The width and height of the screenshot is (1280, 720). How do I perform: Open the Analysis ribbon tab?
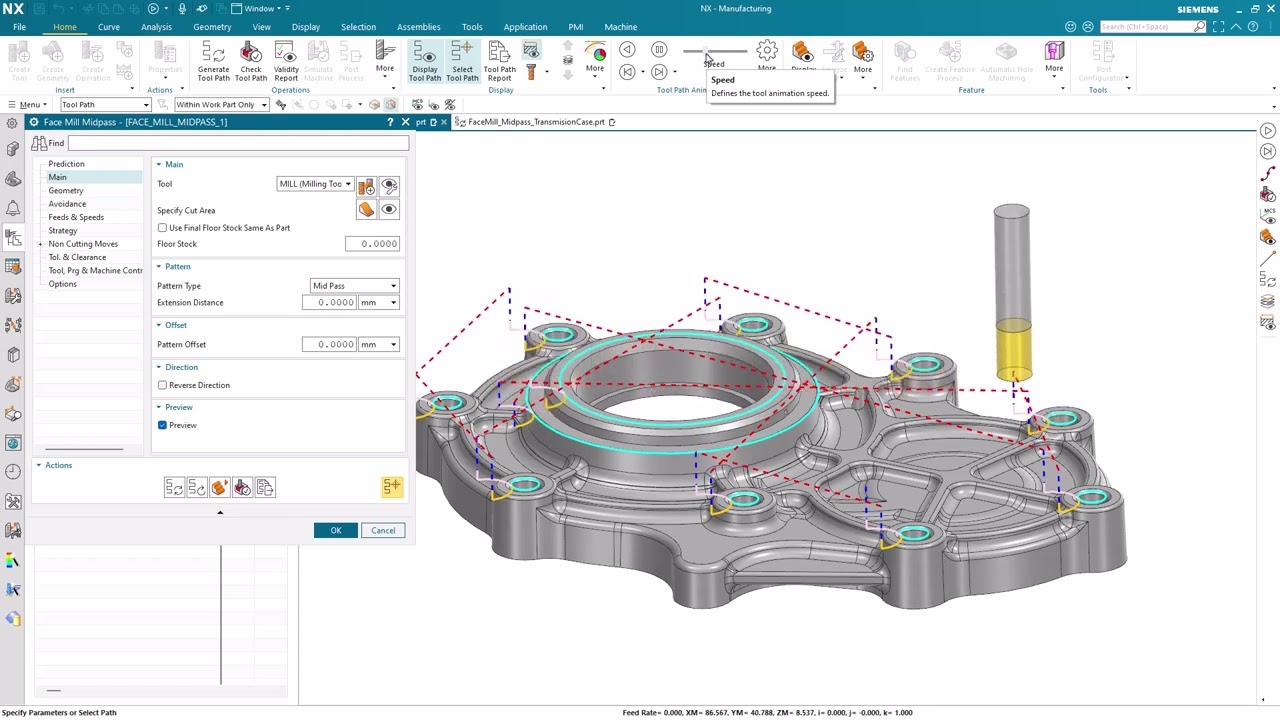(x=156, y=27)
